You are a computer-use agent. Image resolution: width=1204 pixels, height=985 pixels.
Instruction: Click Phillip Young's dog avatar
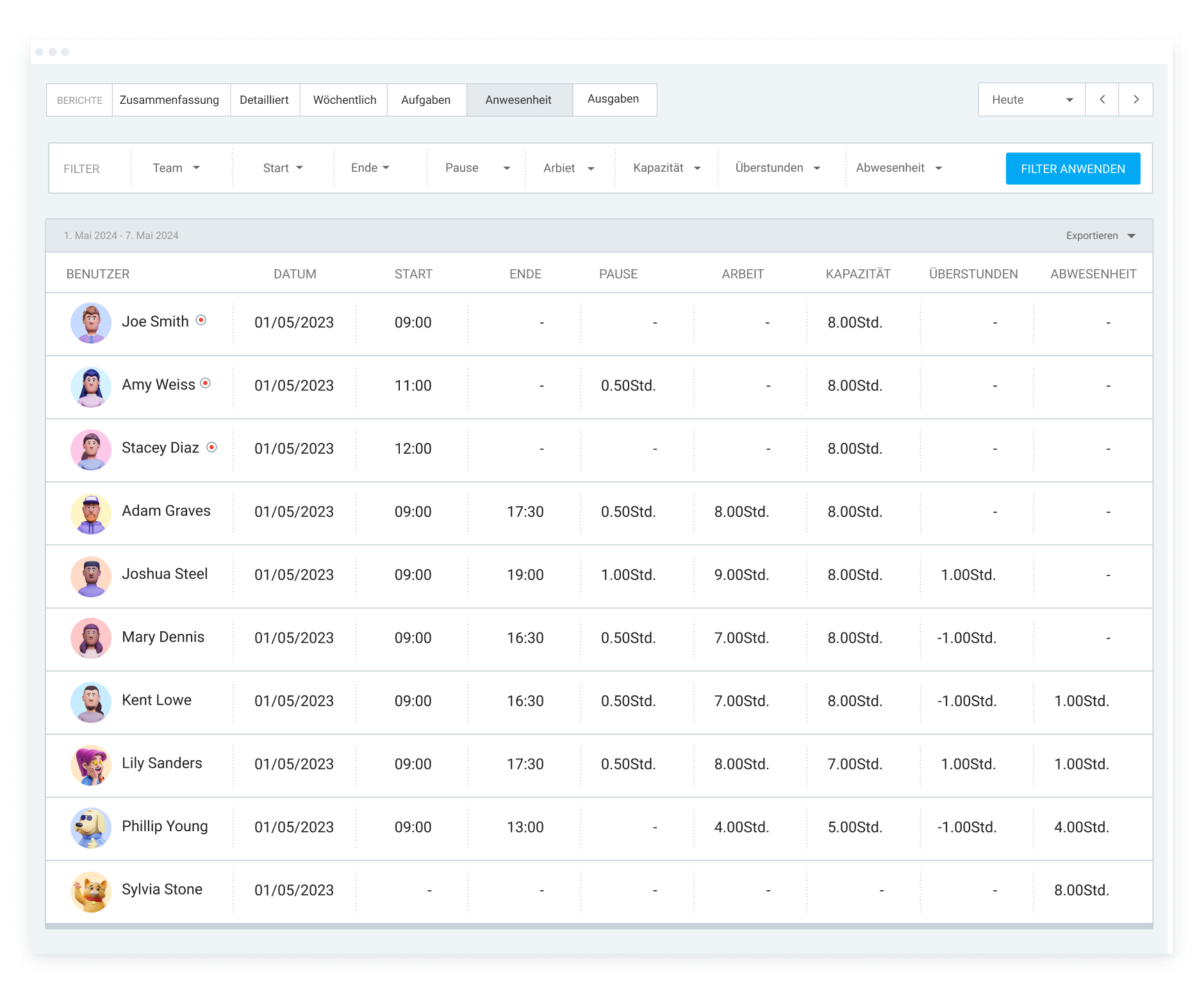pos(90,827)
